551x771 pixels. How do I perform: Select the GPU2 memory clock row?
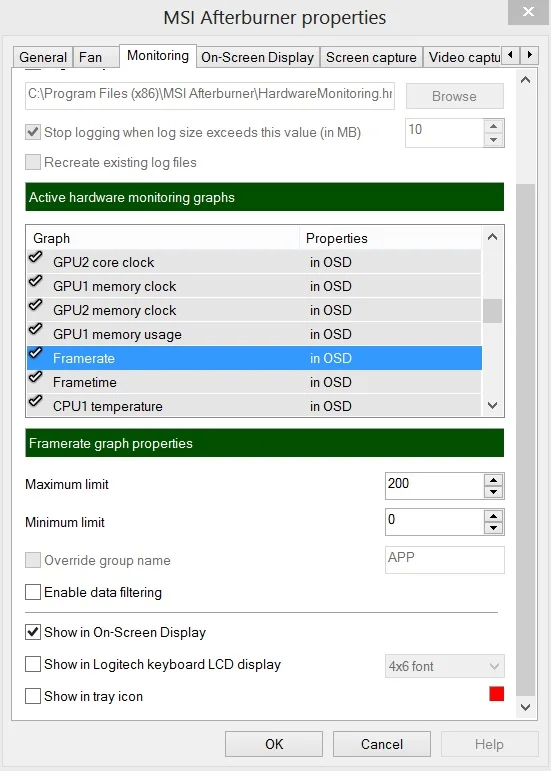click(254, 310)
